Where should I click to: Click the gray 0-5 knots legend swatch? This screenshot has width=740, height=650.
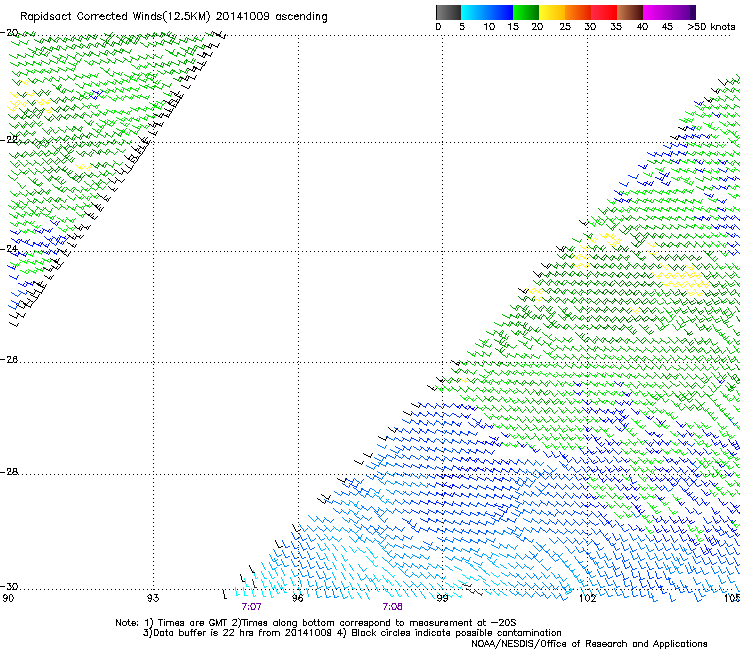point(448,12)
